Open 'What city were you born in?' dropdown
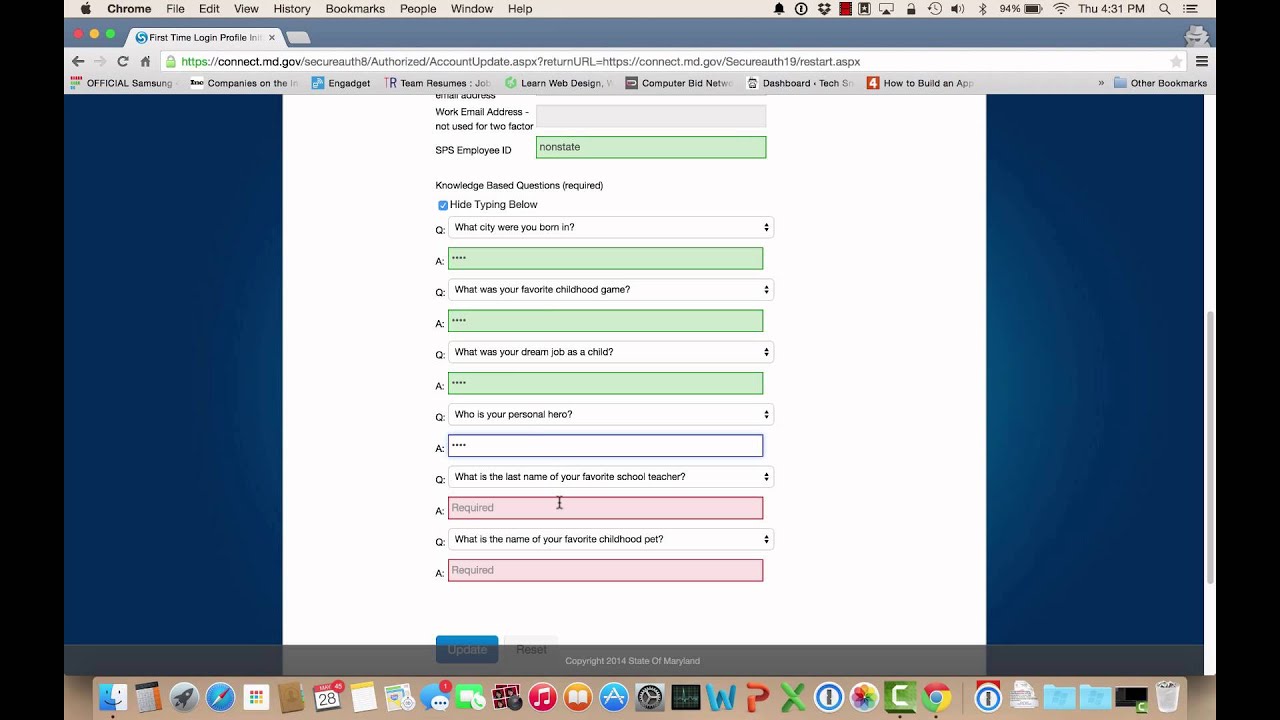Image resolution: width=1280 pixels, height=720 pixels. (x=610, y=227)
